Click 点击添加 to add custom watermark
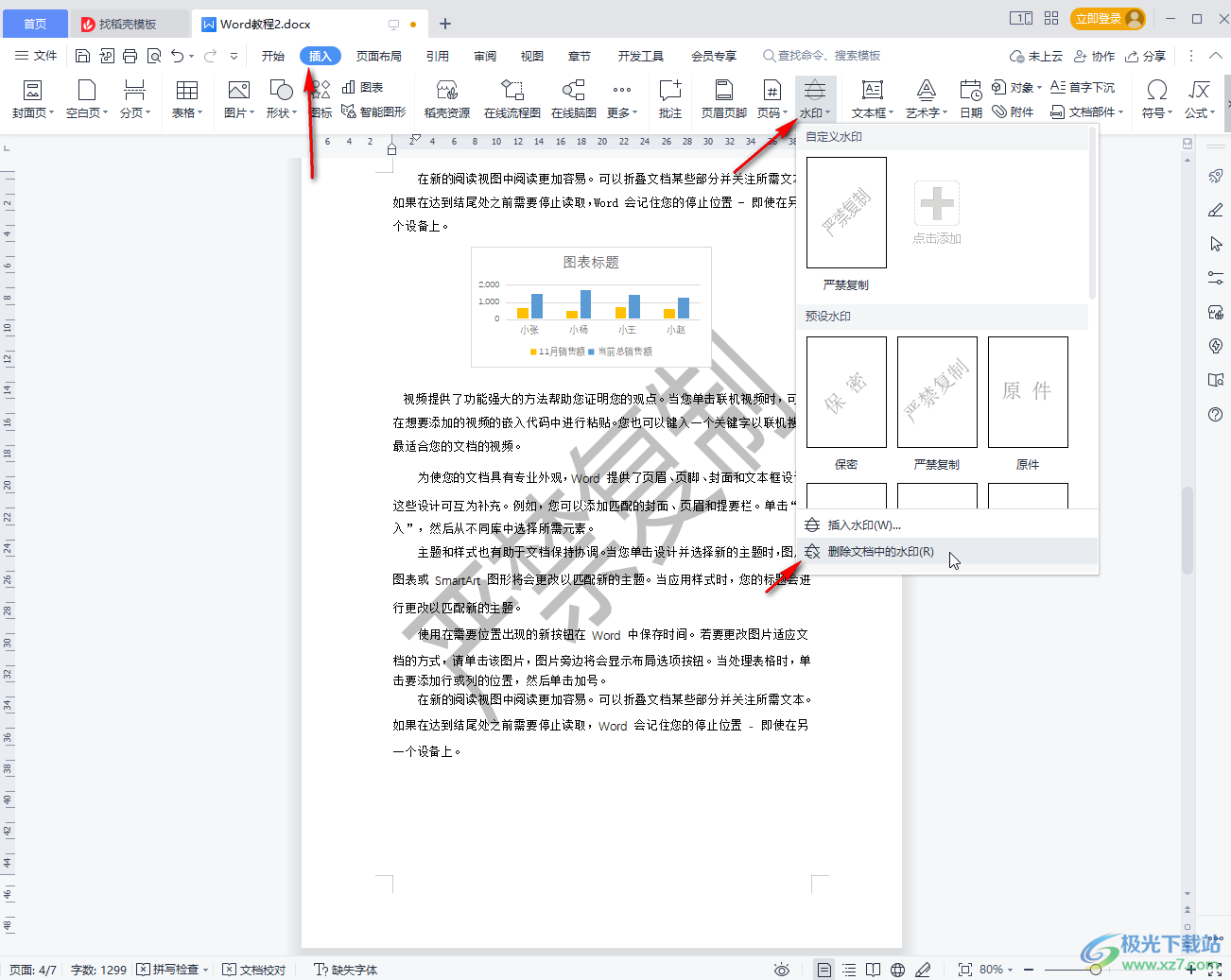1231x980 pixels. (937, 213)
